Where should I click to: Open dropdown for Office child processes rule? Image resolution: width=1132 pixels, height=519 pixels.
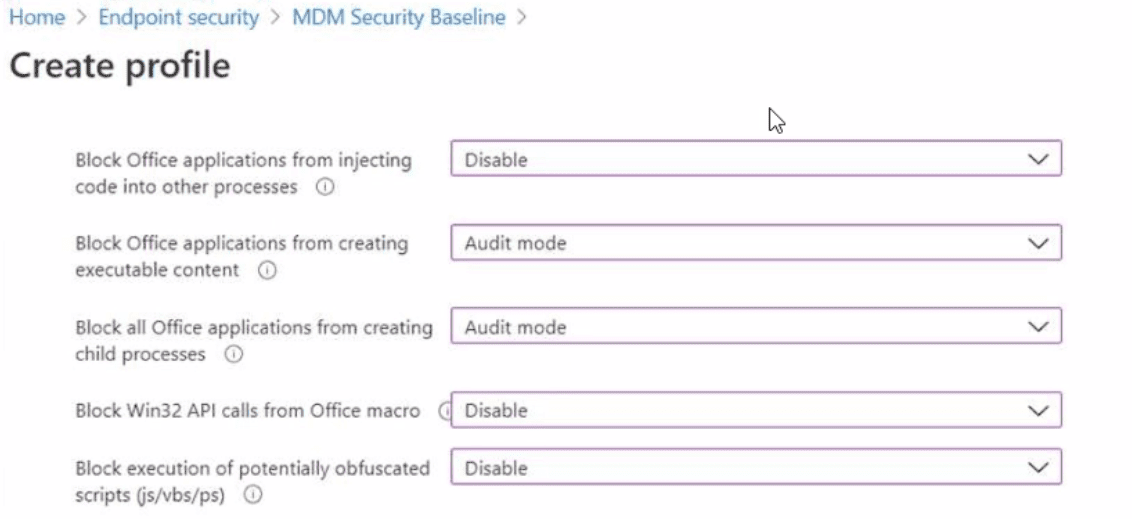(755, 327)
